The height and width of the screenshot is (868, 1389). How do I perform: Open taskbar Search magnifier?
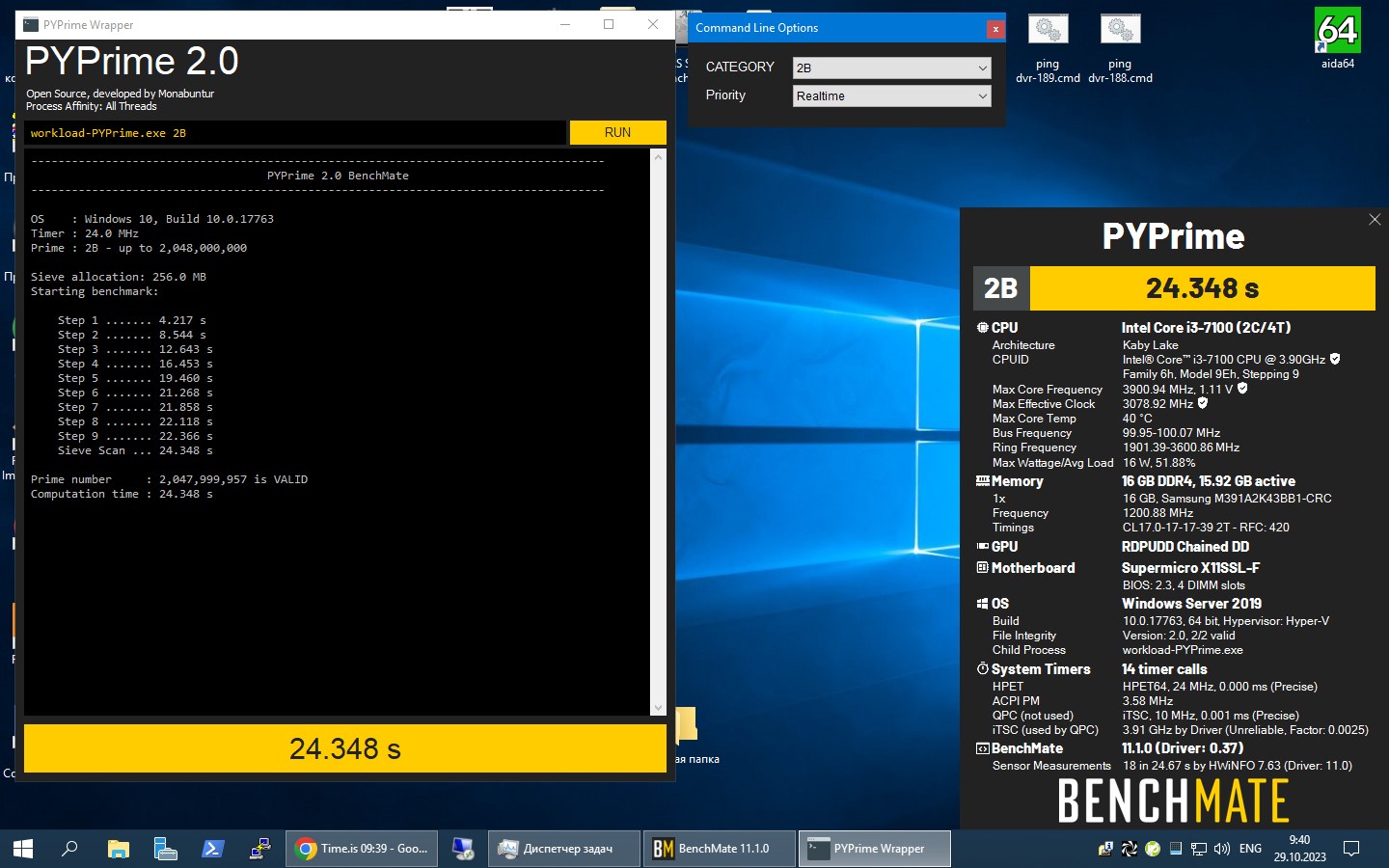(69, 849)
